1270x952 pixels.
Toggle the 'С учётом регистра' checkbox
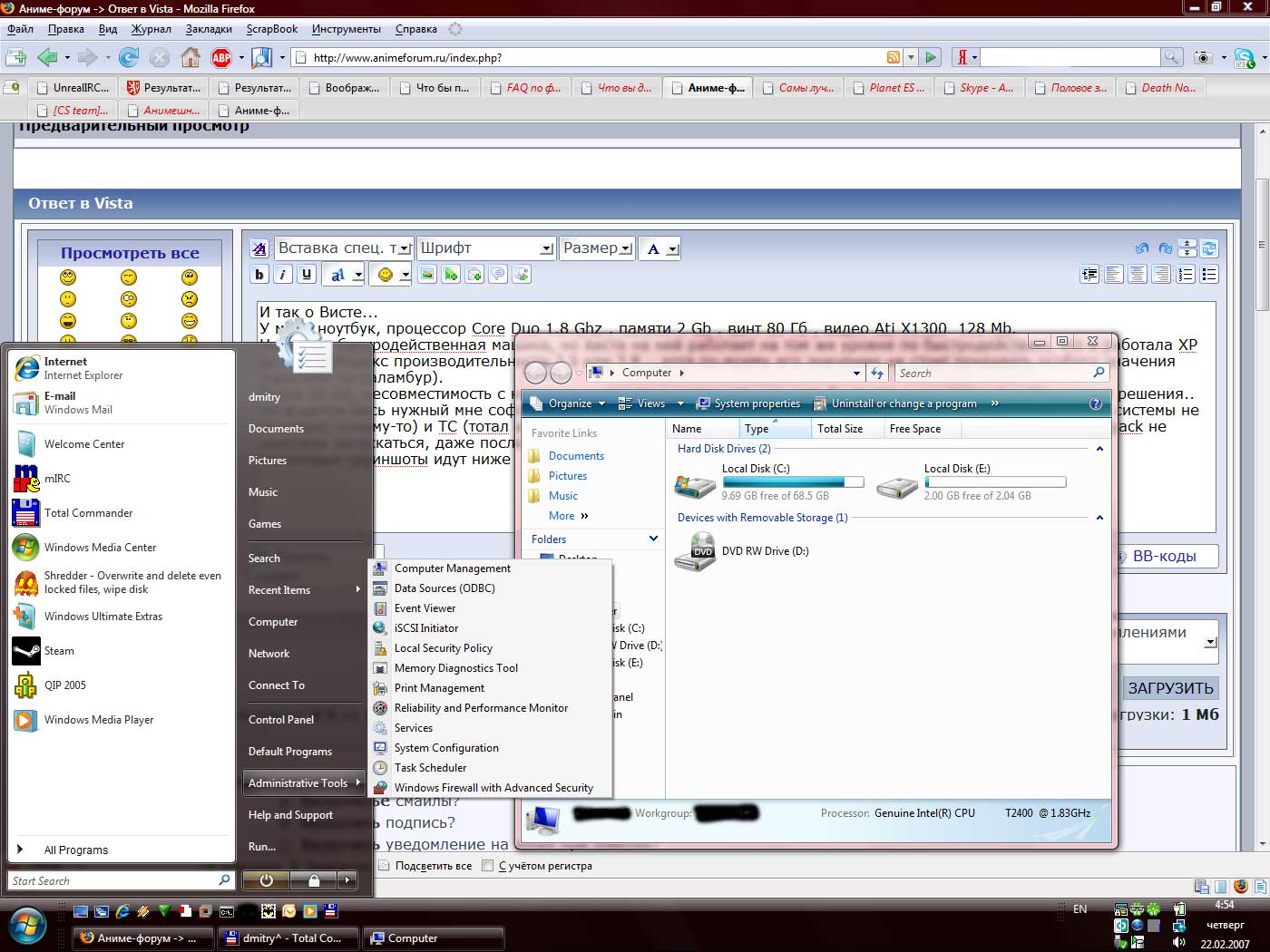(x=488, y=866)
